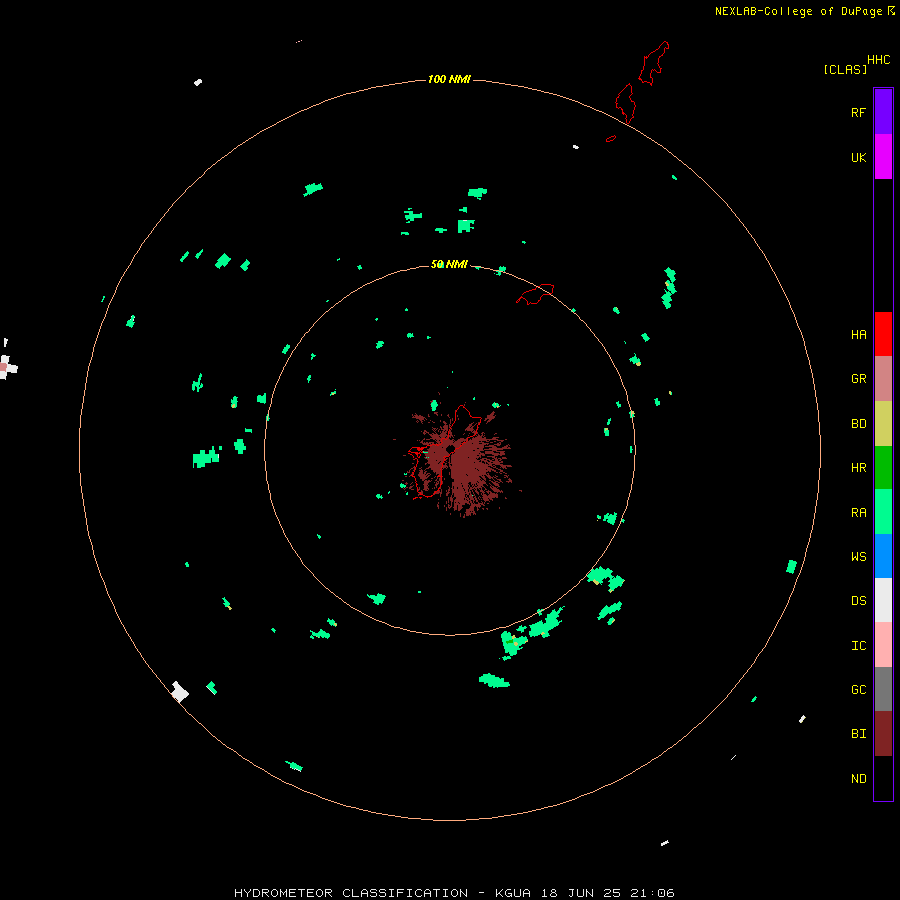Click the Hydrometeor Classification KGUA title caption

click(x=454, y=893)
